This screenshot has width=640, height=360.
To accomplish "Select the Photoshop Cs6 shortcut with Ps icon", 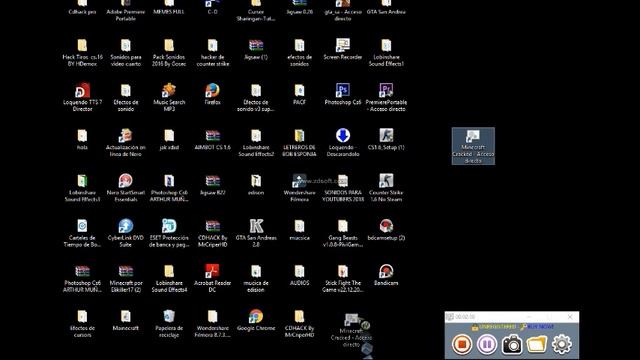I will (x=343, y=95).
